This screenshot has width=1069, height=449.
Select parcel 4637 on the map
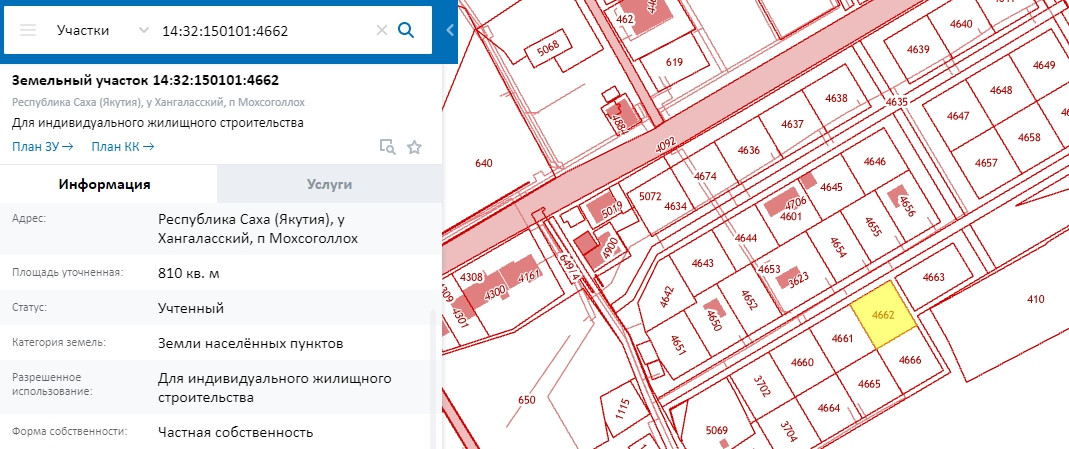pos(793,125)
